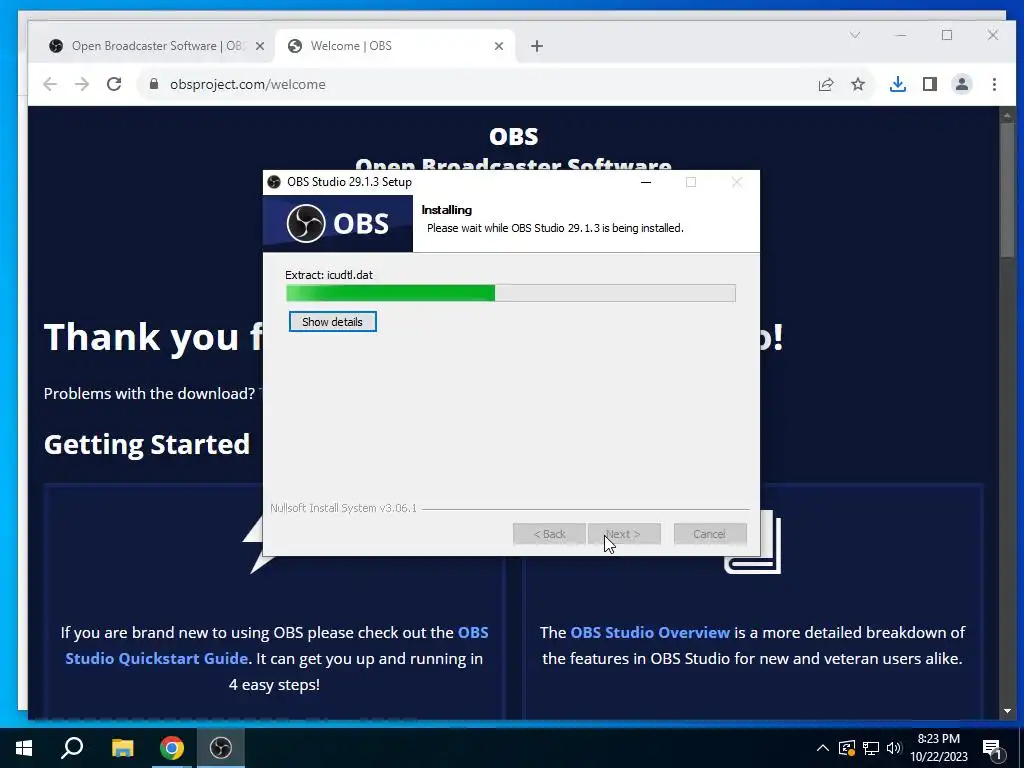
Task: Toggle Chrome side panel
Action: (930, 84)
